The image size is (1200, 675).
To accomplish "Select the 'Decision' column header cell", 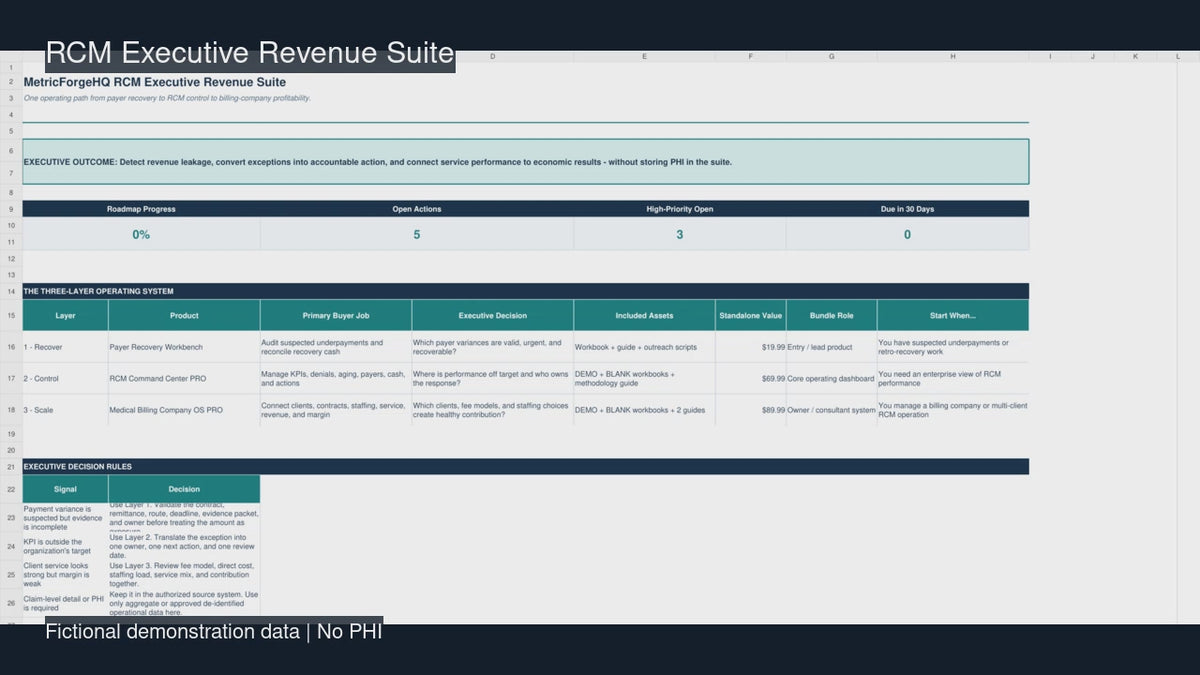I will [x=184, y=489].
